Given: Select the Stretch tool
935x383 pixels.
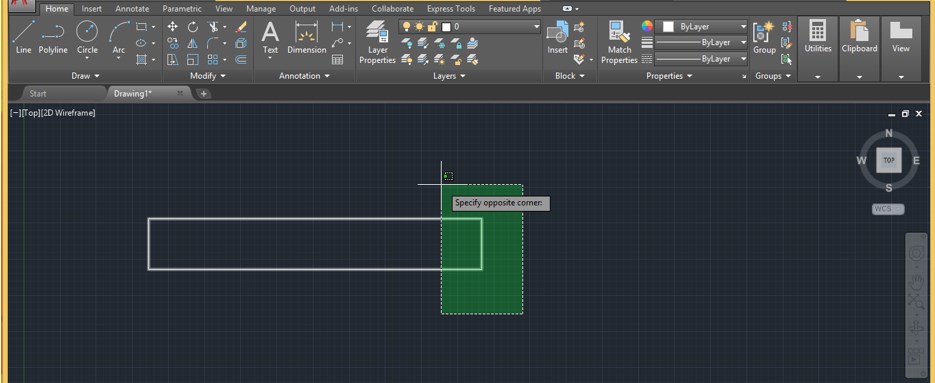Looking at the screenshot, I should (x=172, y=59).
